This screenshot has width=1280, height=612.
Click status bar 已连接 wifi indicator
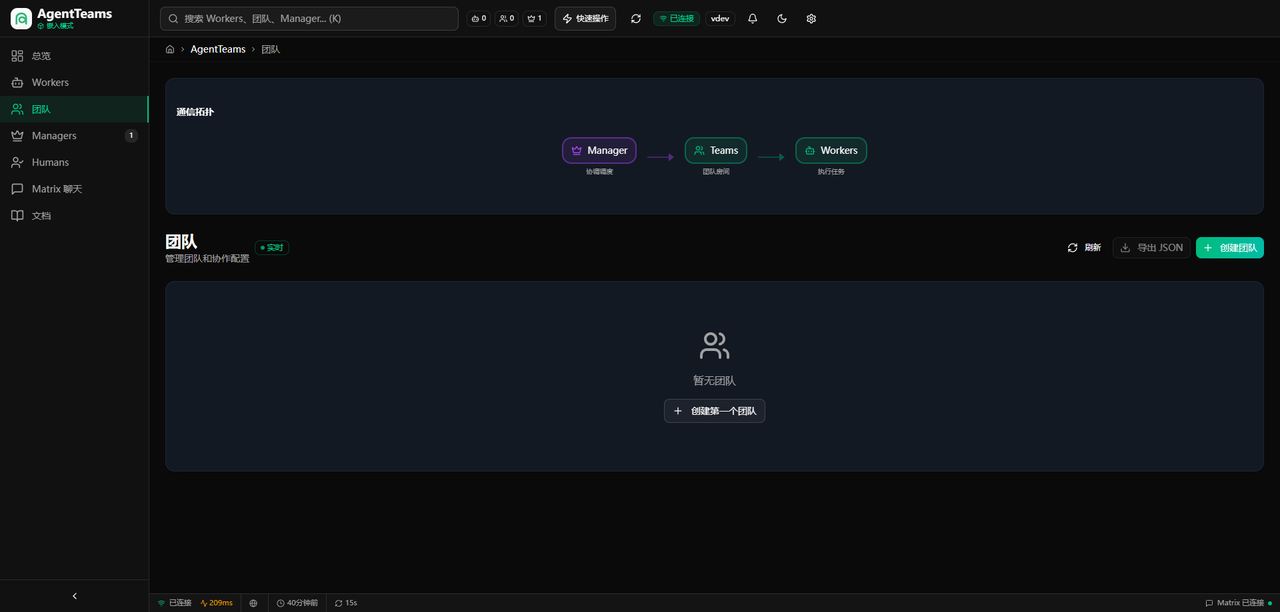click(175, 603)
